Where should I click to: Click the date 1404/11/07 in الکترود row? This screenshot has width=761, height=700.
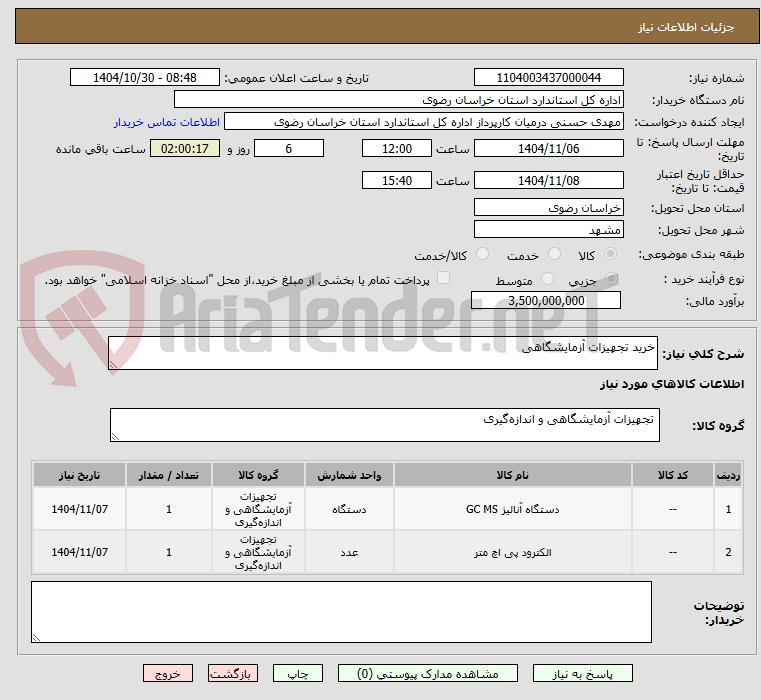pyautogui.click(x=79, y=552)
